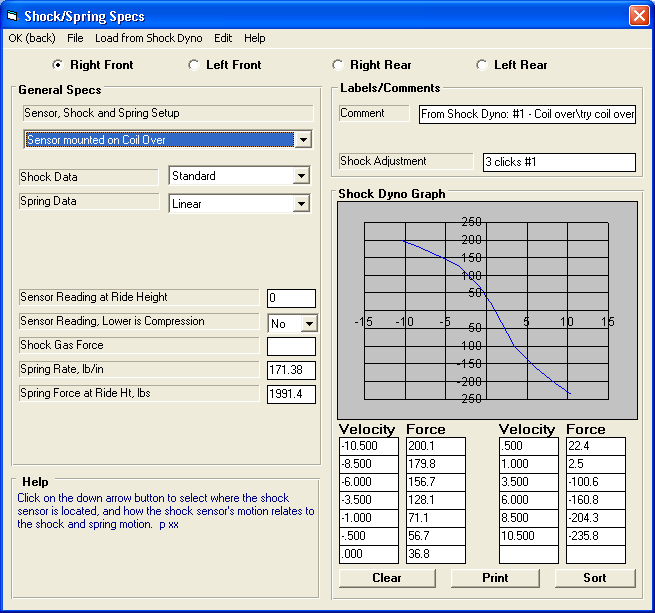Click force cell -235.8

pos(596,536)
